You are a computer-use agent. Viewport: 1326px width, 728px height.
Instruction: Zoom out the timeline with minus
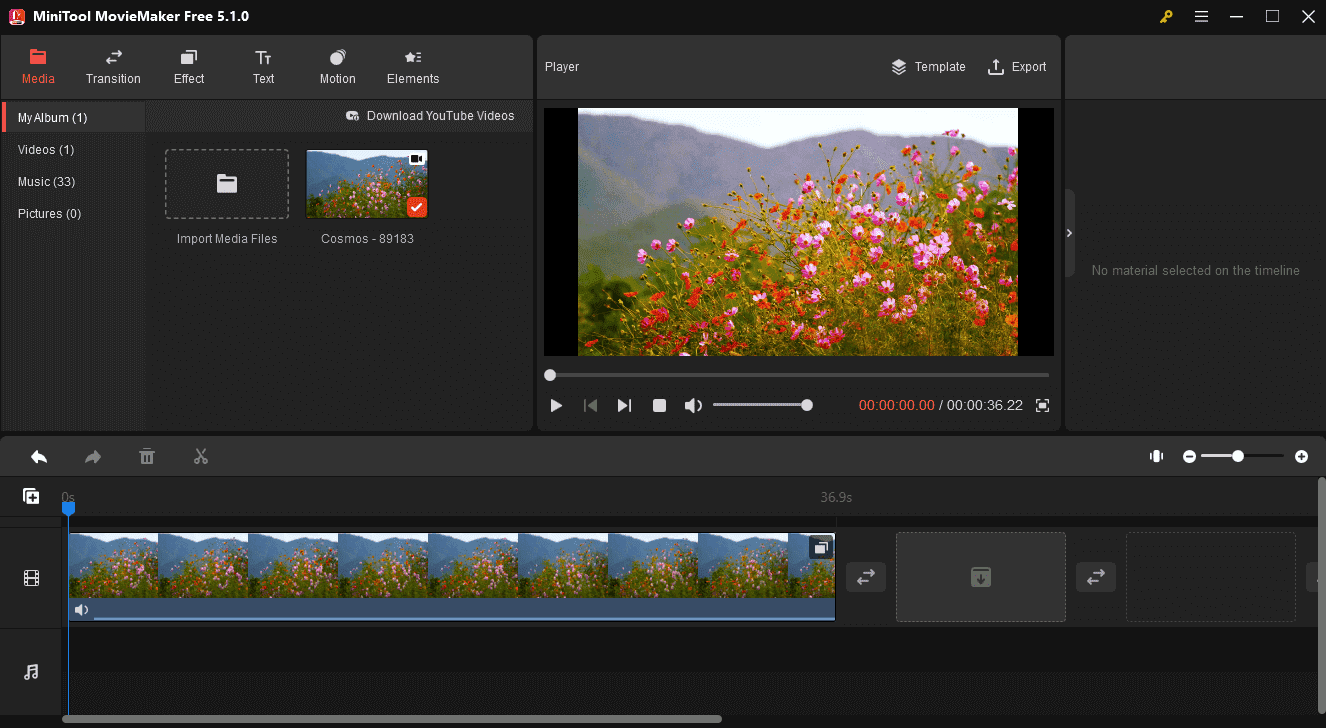click(1189, 456)
